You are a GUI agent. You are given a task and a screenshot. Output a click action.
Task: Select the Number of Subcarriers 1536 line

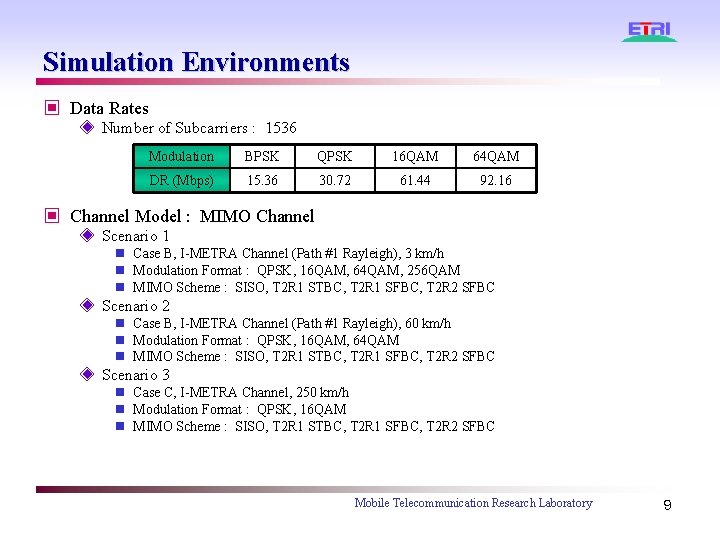[199, 128]
